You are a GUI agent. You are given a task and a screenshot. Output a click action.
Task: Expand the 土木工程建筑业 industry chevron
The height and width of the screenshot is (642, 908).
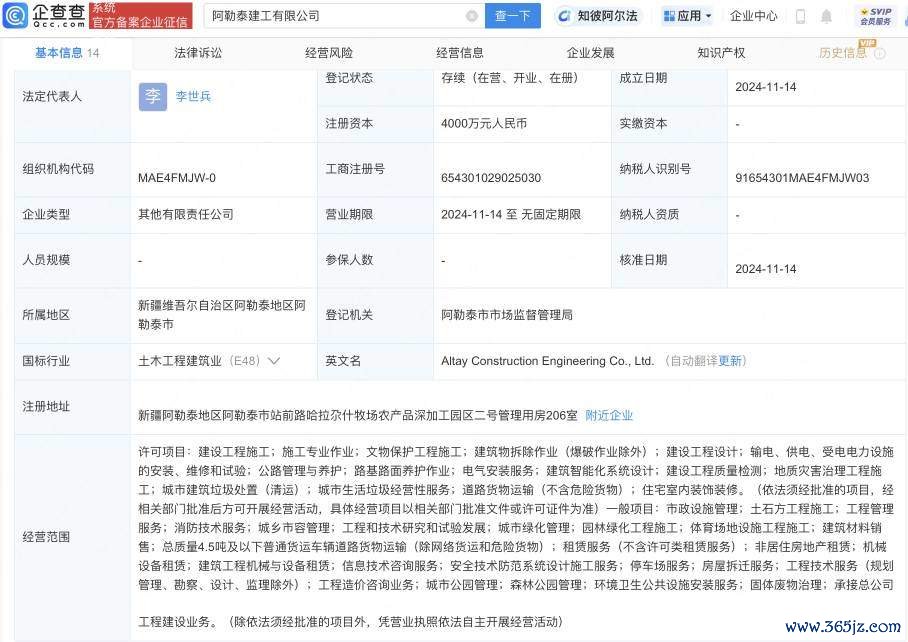click(x=274, y=361)
